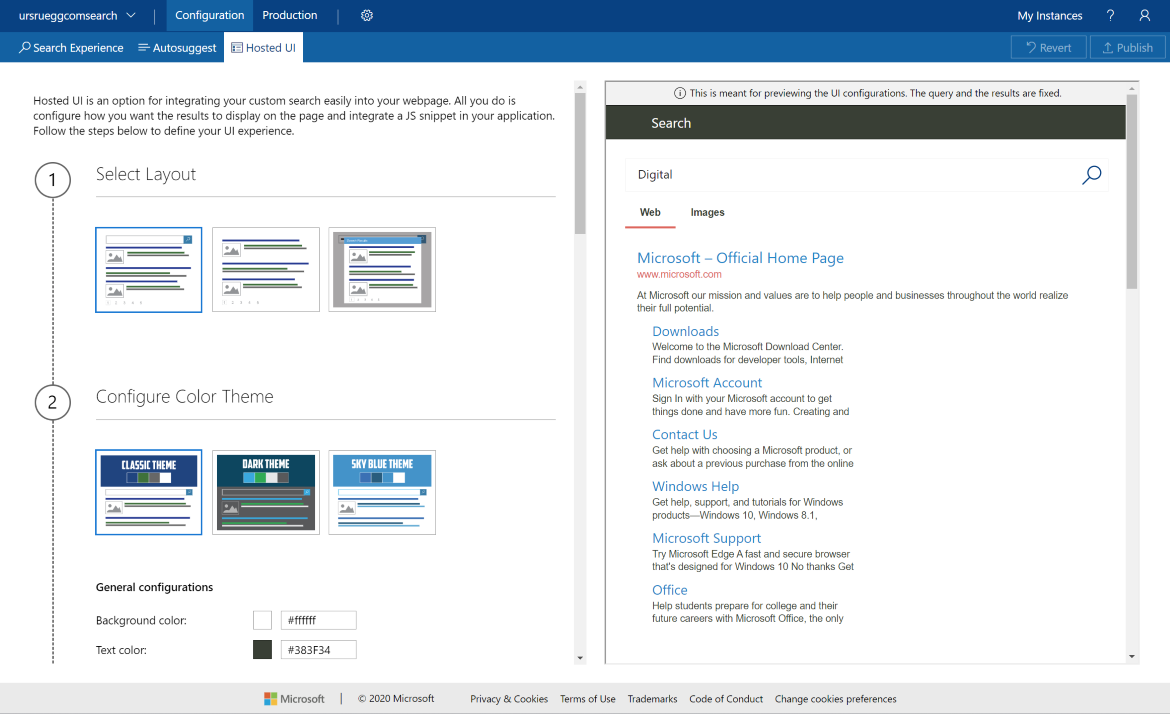Screen dimensions: 1170x714
Task: Click the General configurations label
Action: click(154, 587)
